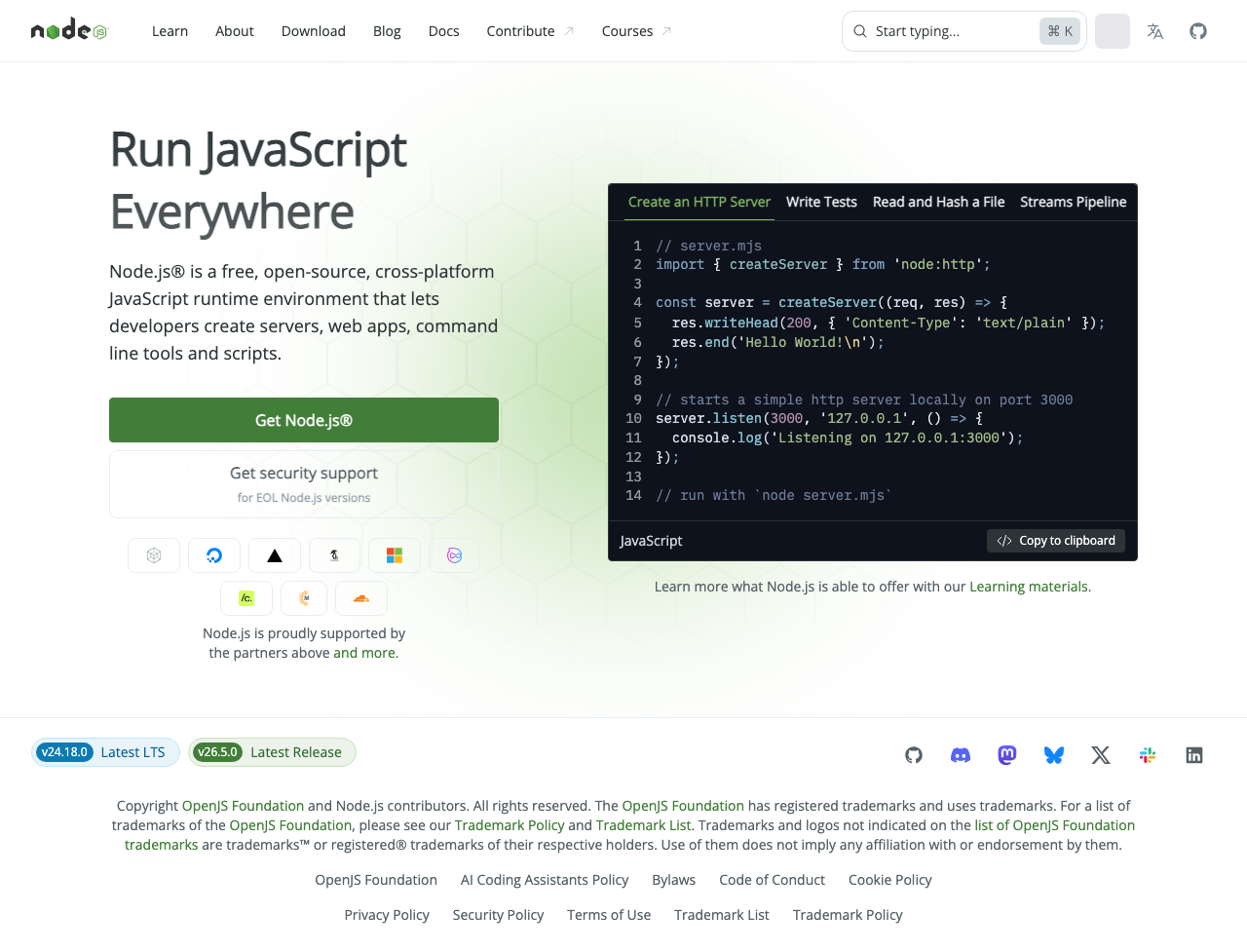
Task: Click the Cloudflare partner logo
Action: coord(361,598)
